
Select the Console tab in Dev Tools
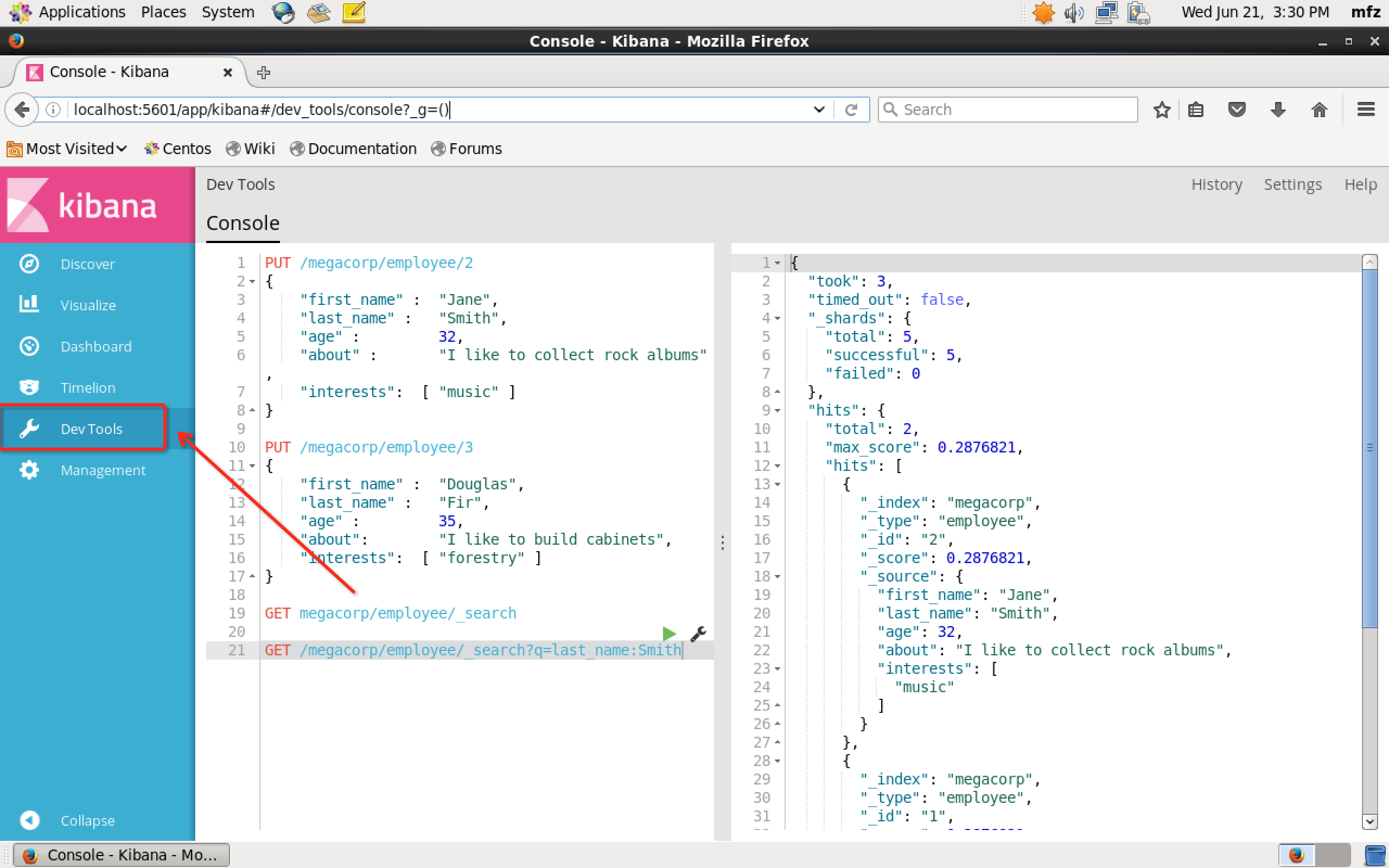(243, 224)
